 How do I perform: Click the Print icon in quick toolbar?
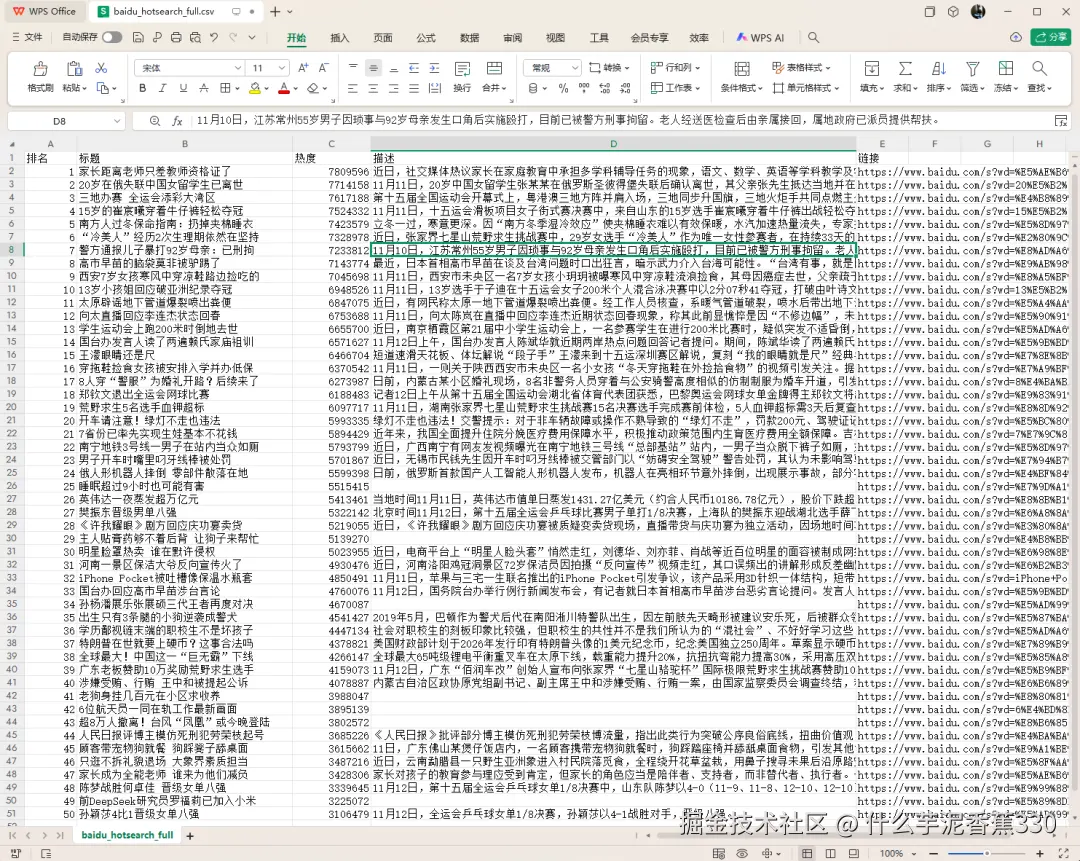click(x=176, y=37)
